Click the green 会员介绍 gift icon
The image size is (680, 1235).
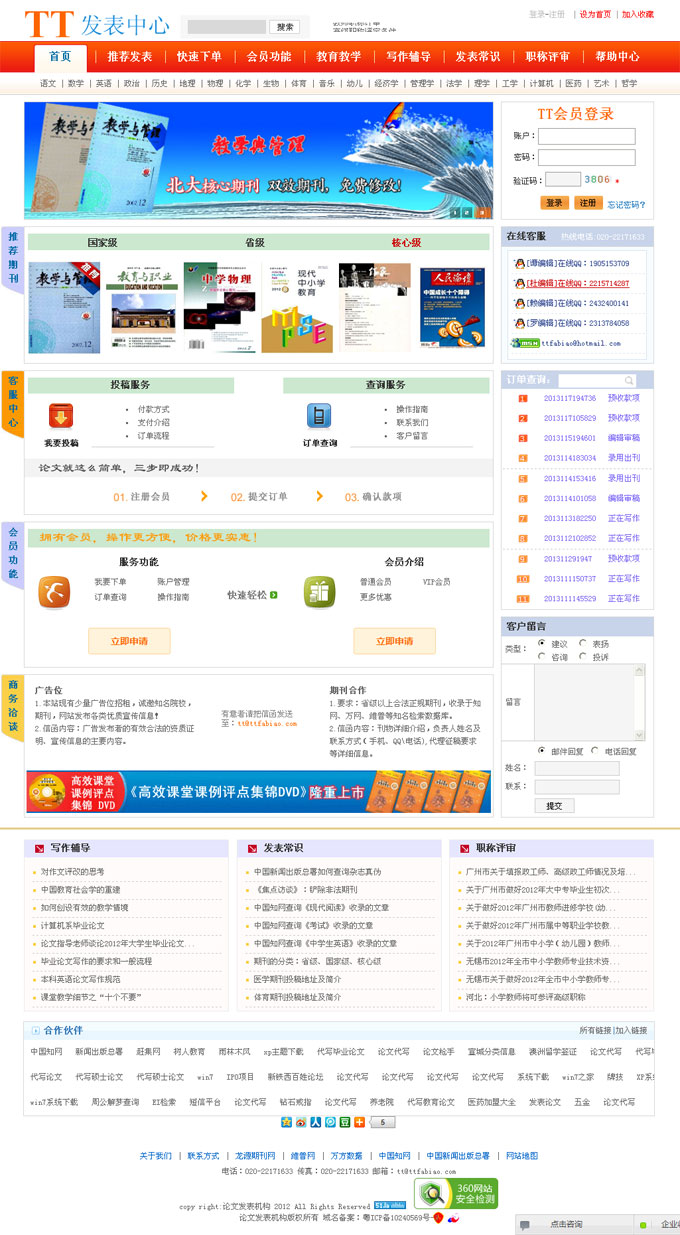pos(319,592)
